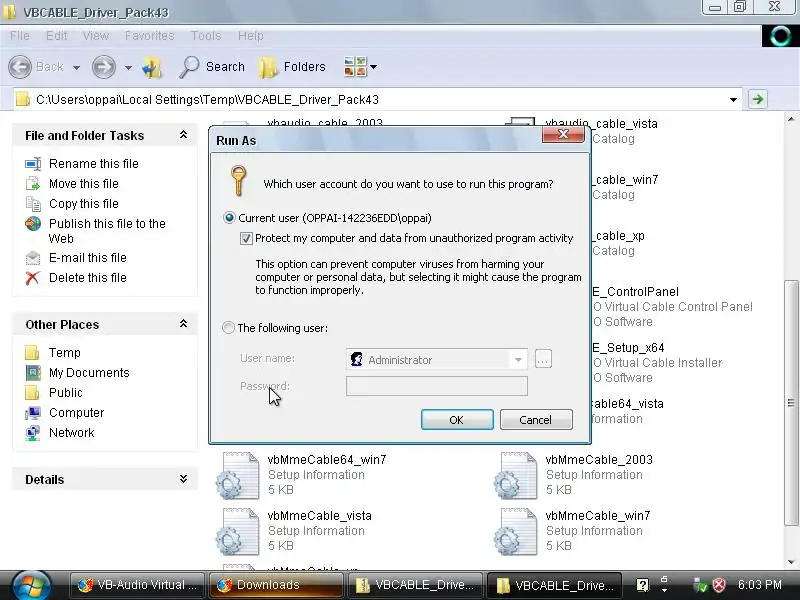This screenshot has width=800, height=600.
Task: Open Search from the toolbar
Action: [x=212, y=67]
